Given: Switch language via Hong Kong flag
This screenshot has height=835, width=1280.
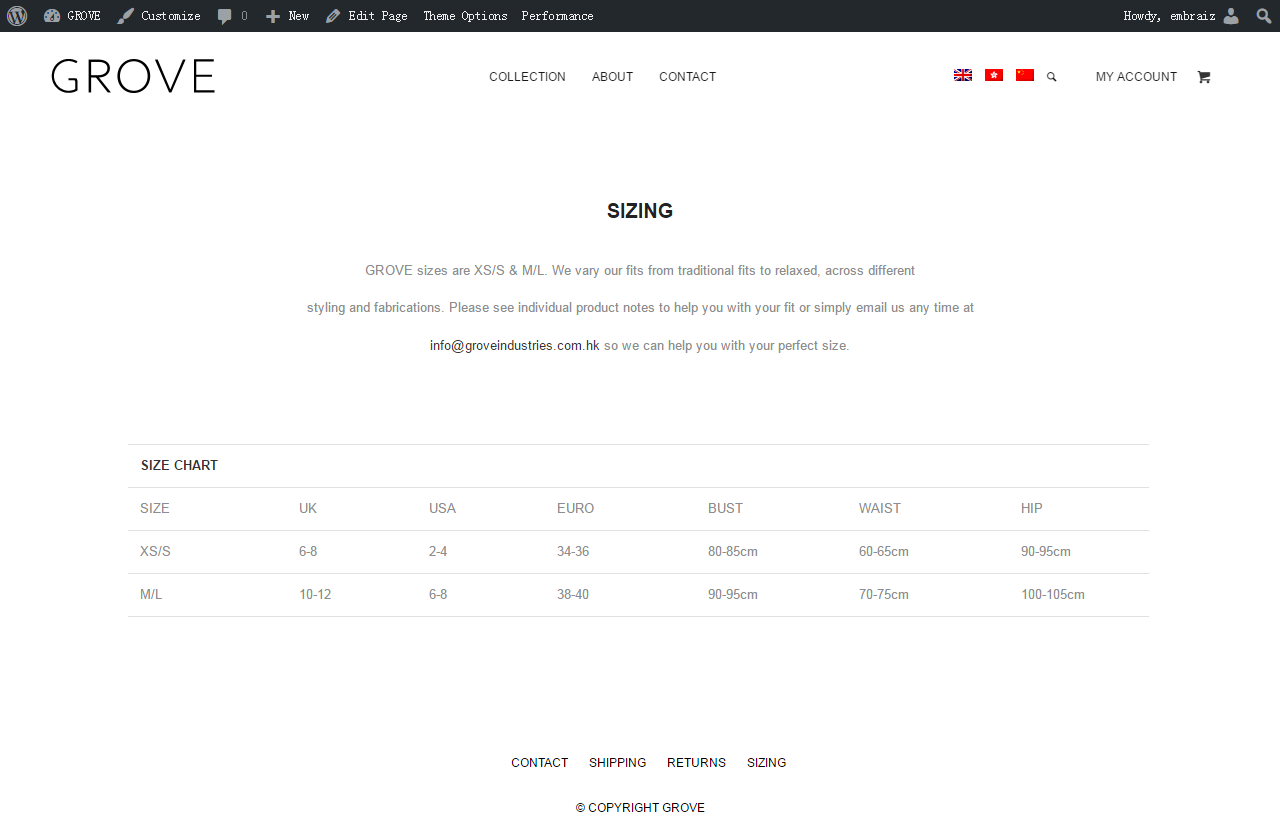Looking at the screenshot, I should click(994, 75).
